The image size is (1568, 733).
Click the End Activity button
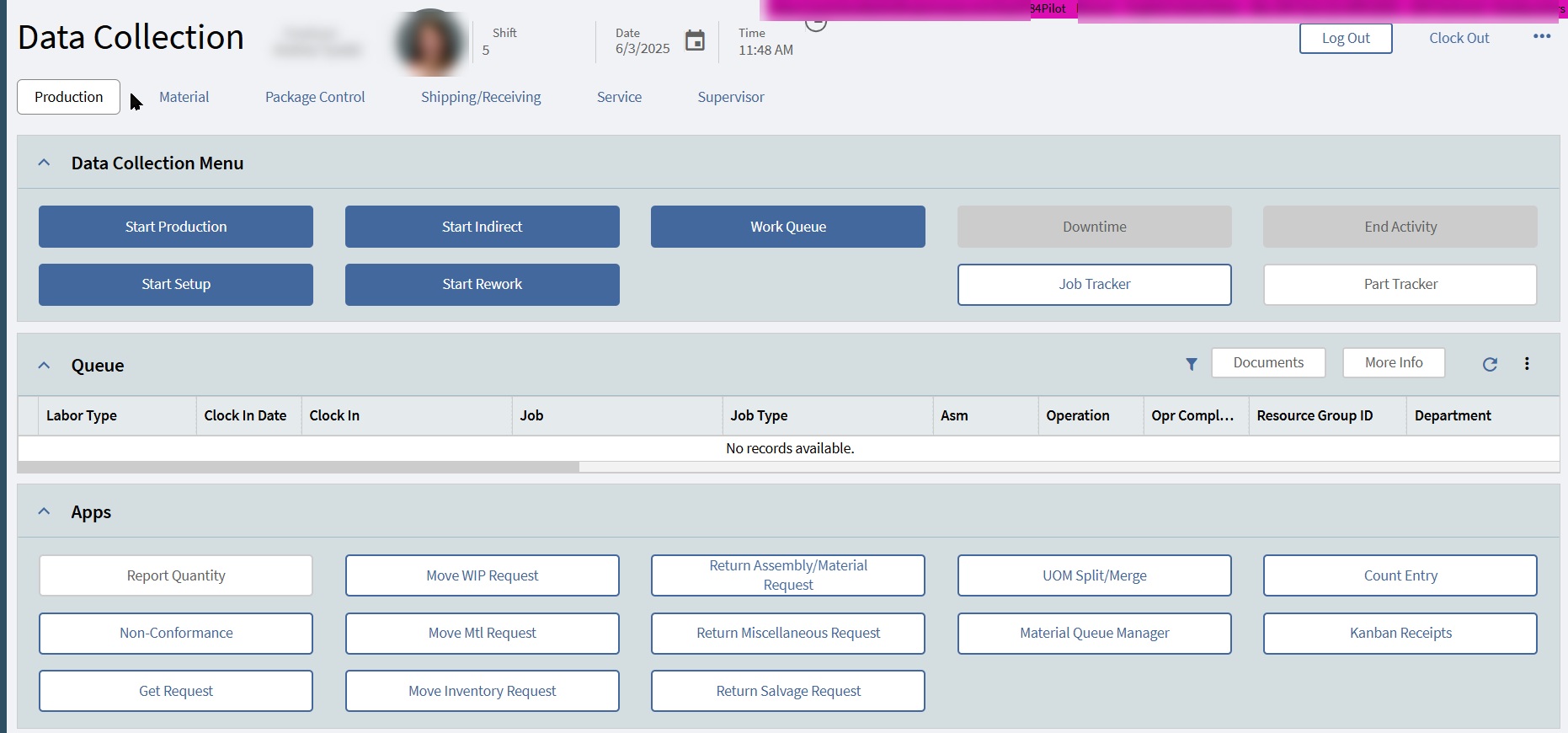pyautogui.click(x=1400, y=227)
